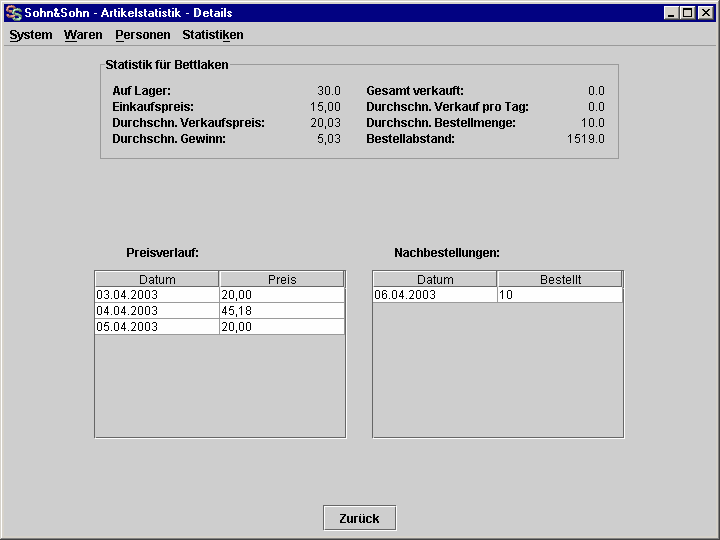This screenshot has height=540, width=720.
Task: Close the Artikelstatistik Details window
Action: (705, 13)
